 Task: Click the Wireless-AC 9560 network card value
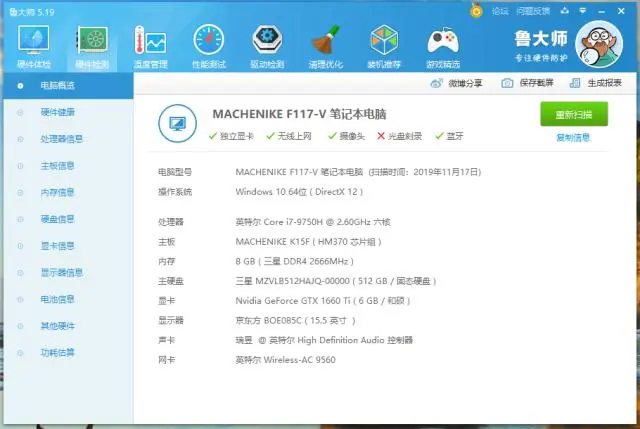[285, 360]
